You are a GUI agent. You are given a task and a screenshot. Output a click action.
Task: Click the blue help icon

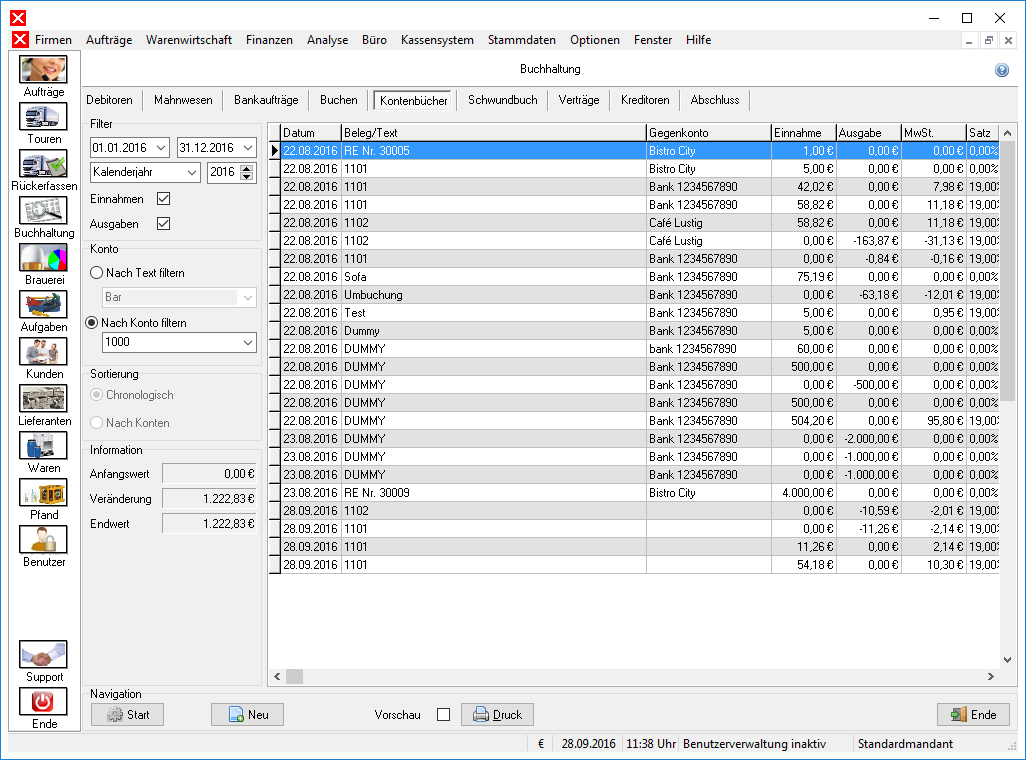(1002, 70)
